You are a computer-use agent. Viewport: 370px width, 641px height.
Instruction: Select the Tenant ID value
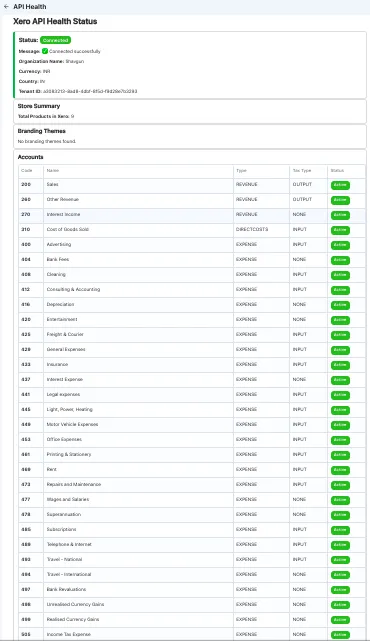click(90, 91)
